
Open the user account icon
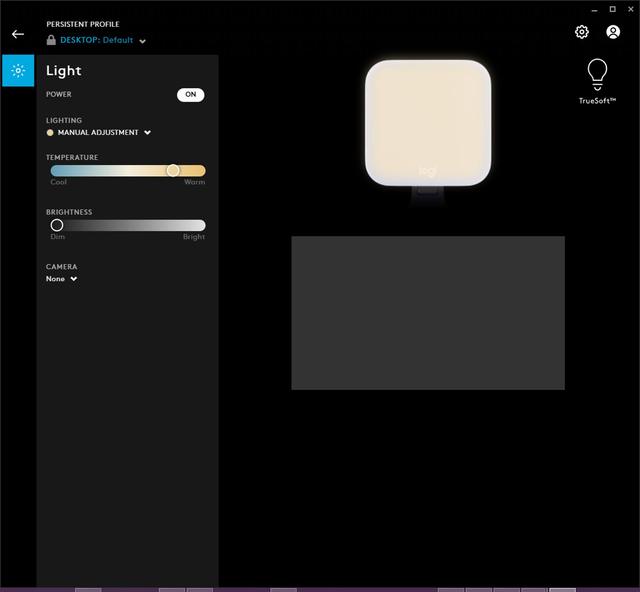pos(613,32)
